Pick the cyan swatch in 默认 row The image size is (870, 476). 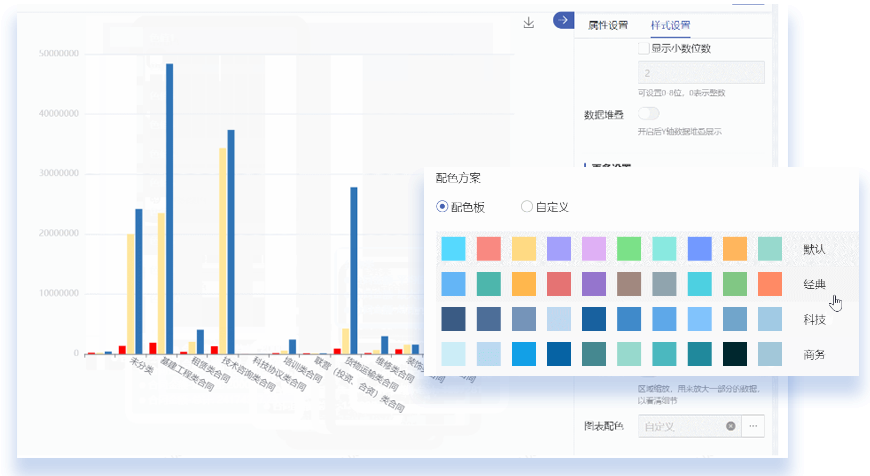(x=453, y=249)
